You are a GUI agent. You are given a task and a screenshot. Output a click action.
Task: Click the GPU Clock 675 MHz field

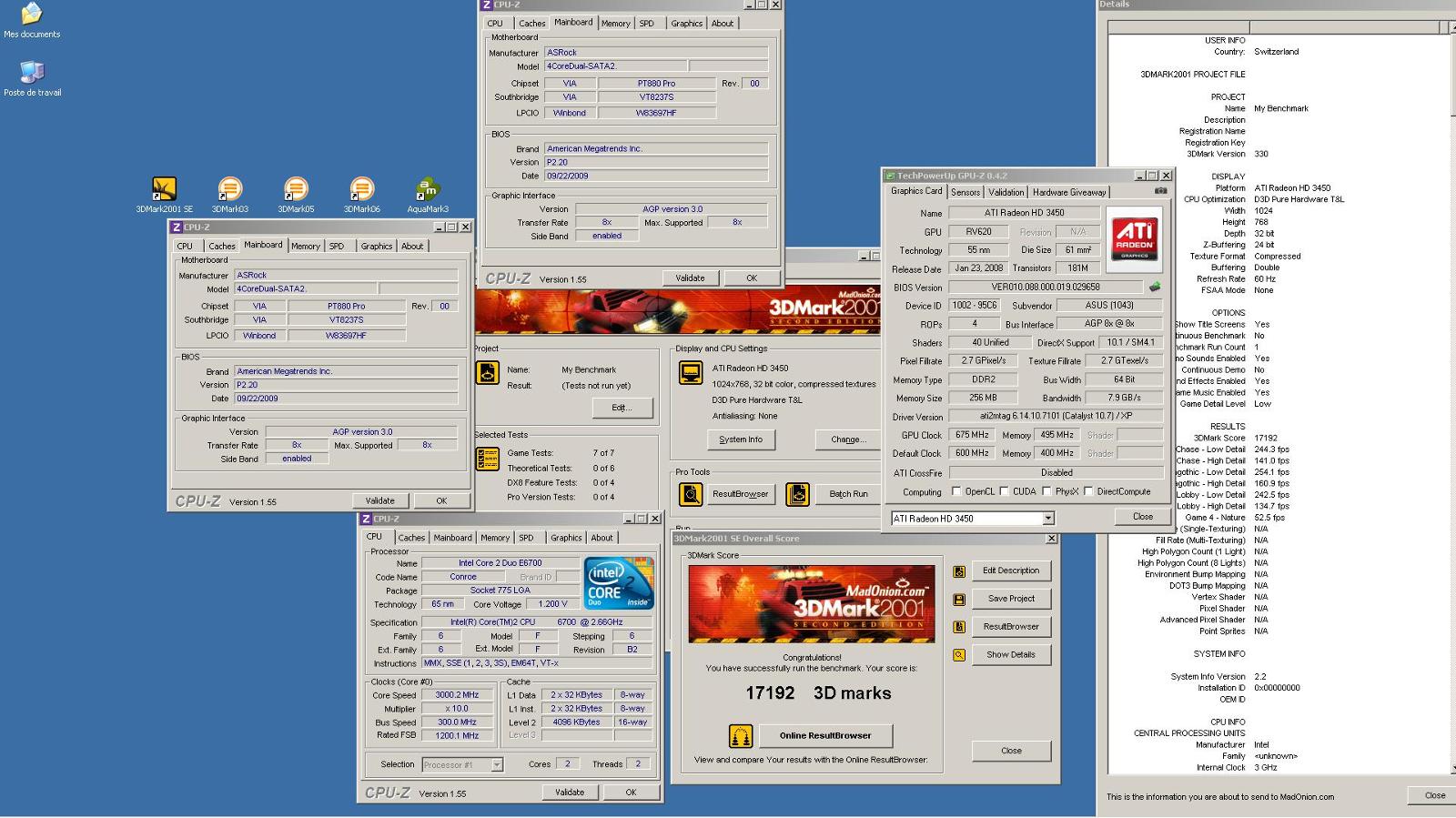tap(972, 435)
